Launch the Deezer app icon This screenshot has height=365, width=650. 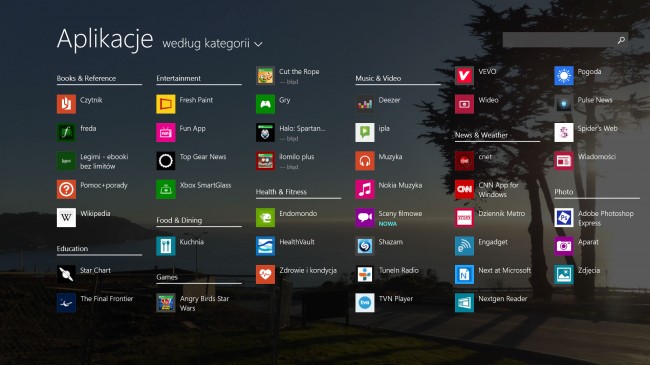[x=365, y=104]
